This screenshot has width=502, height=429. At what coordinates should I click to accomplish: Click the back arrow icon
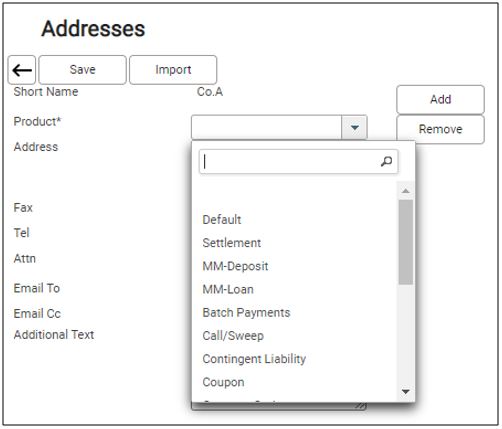click(22, 70)
